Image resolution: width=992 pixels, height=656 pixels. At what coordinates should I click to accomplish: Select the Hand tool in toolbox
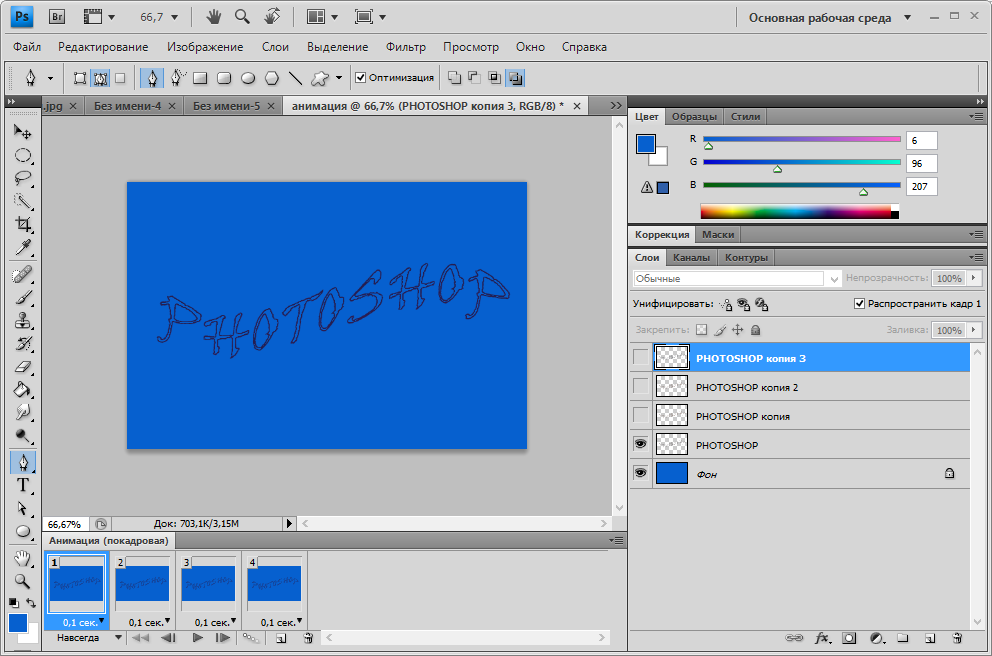(x=23, y=558)
